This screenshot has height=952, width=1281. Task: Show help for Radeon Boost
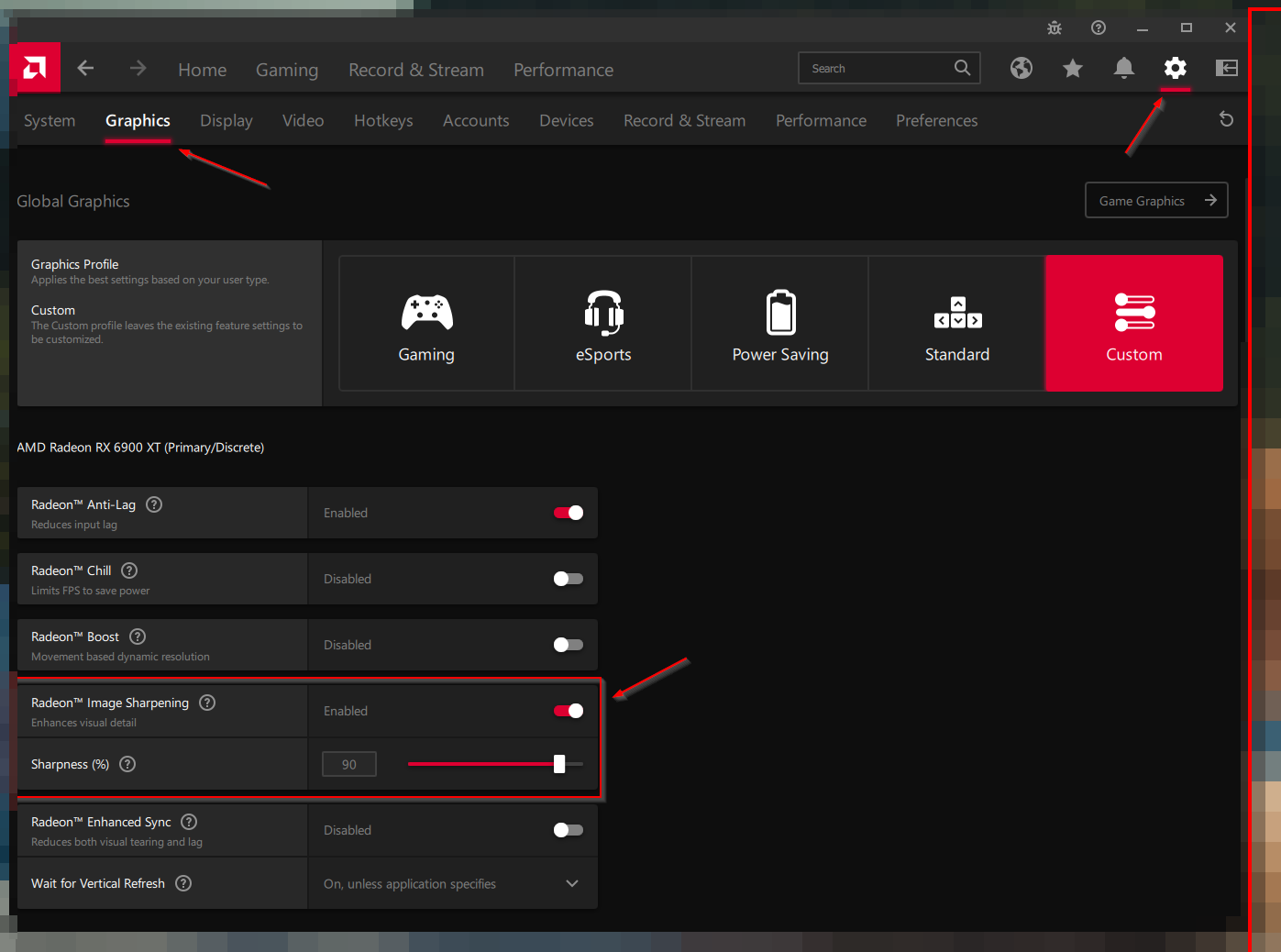[x=138, y=637]
